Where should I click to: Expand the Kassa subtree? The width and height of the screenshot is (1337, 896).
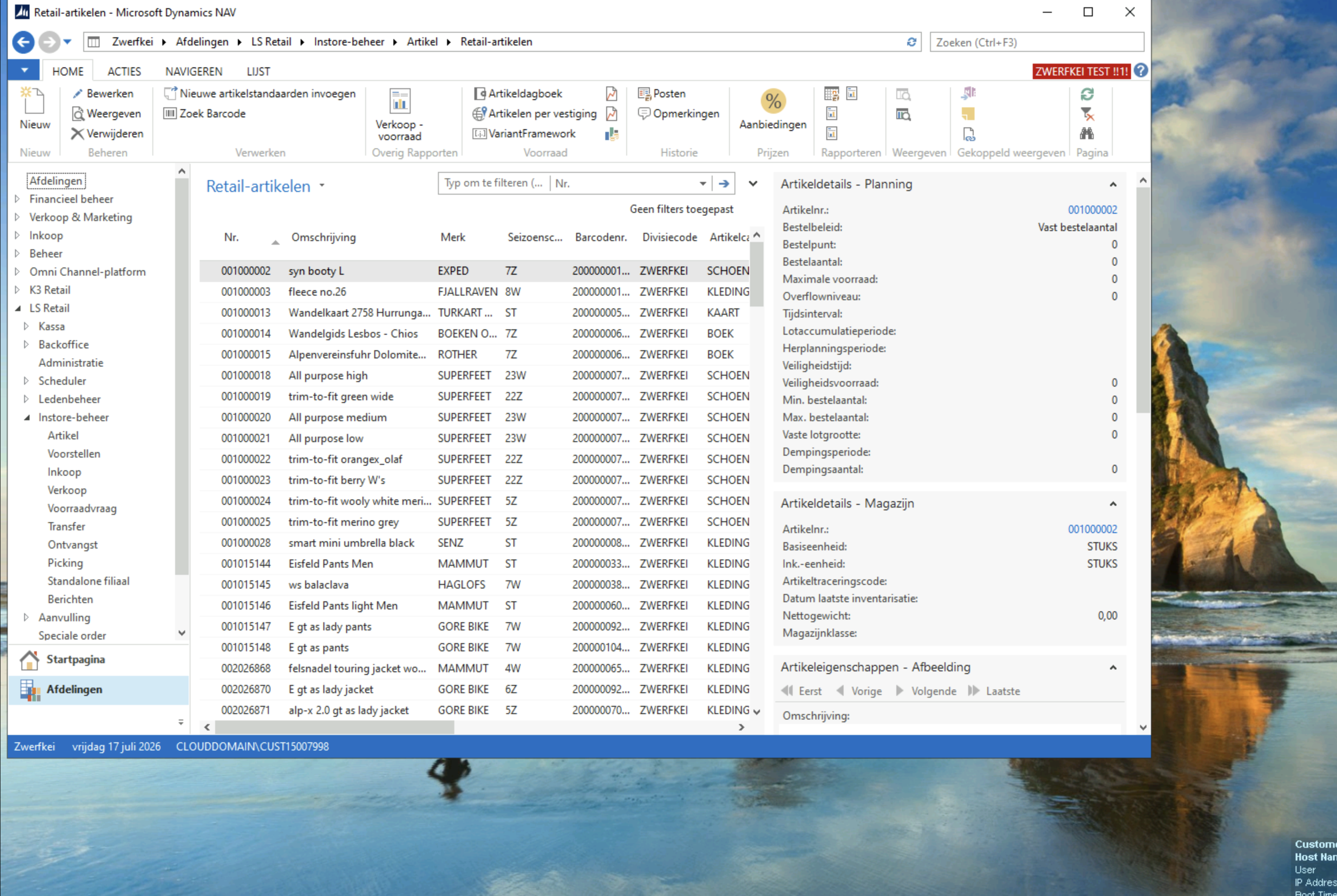(26, 326)
